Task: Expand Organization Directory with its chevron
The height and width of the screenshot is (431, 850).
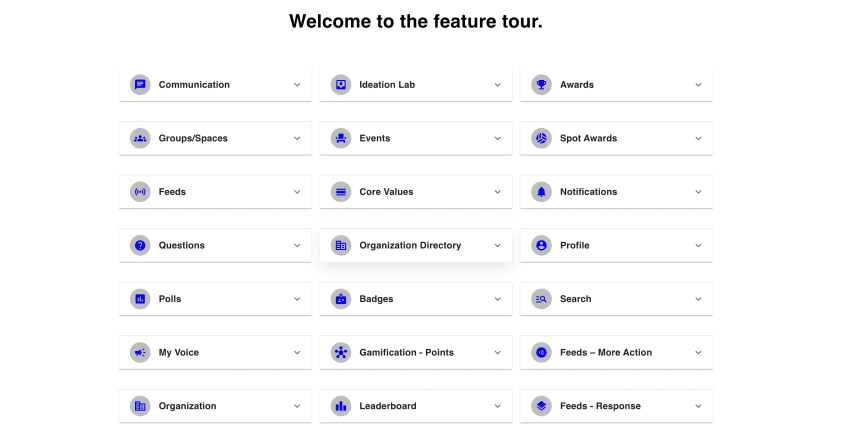Action: (497, 245)
